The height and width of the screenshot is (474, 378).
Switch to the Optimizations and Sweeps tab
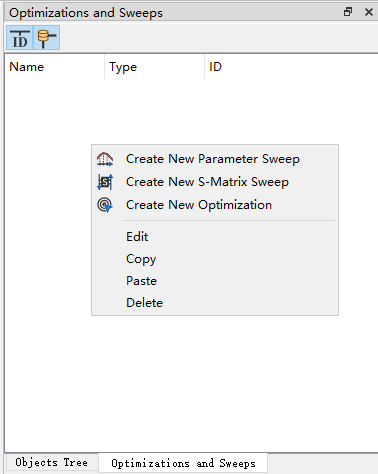(183, 463)
